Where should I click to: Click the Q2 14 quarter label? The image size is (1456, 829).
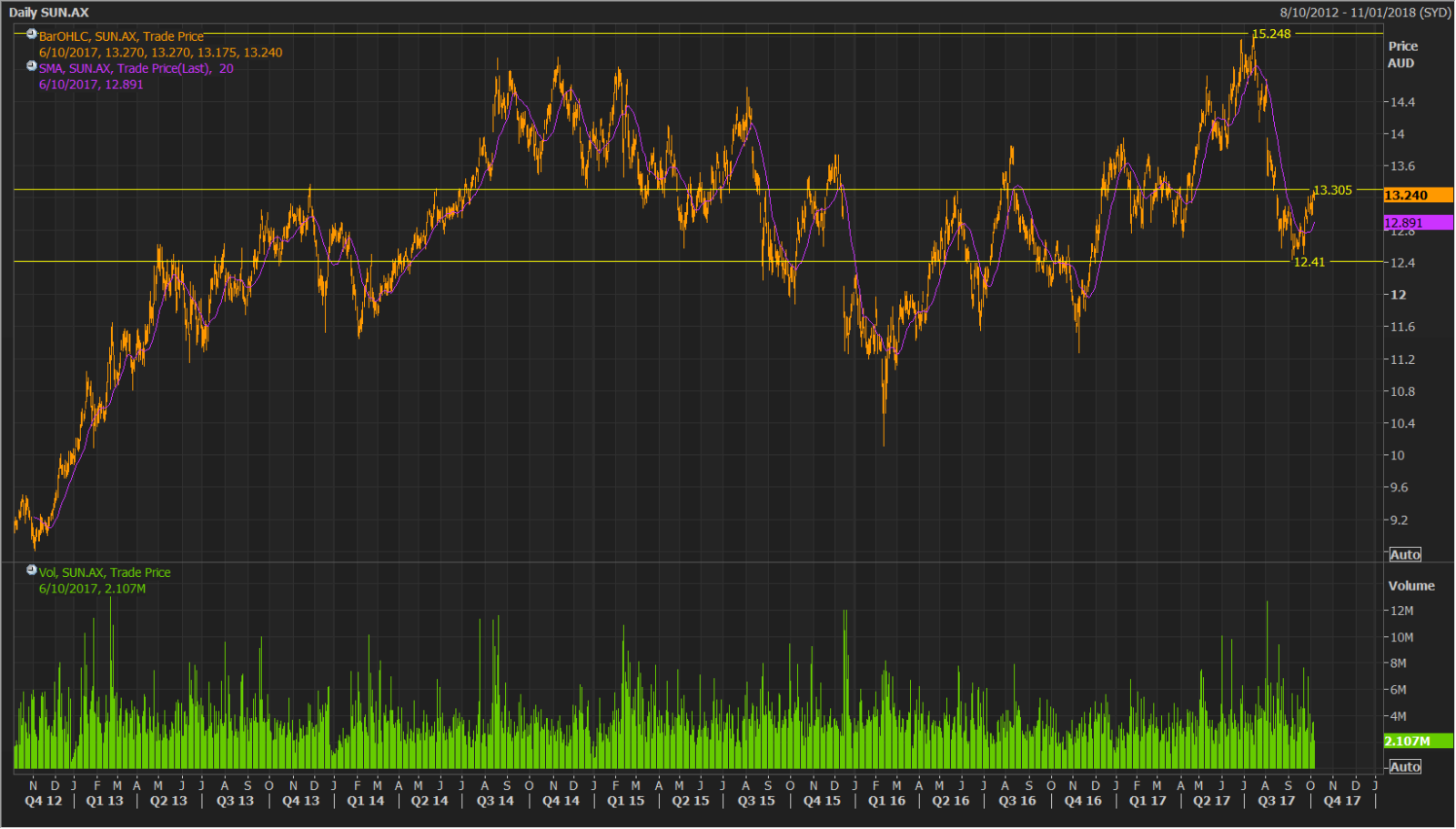pyautogui.click(x=430, y=801)
